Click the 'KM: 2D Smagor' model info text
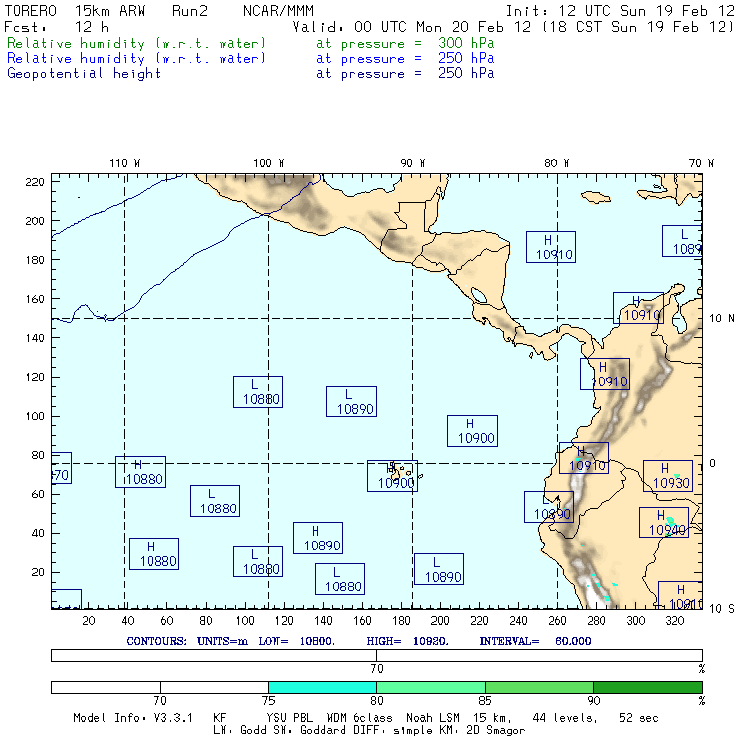Viewport: 740px width, 740px height. (x=481, y=731)
